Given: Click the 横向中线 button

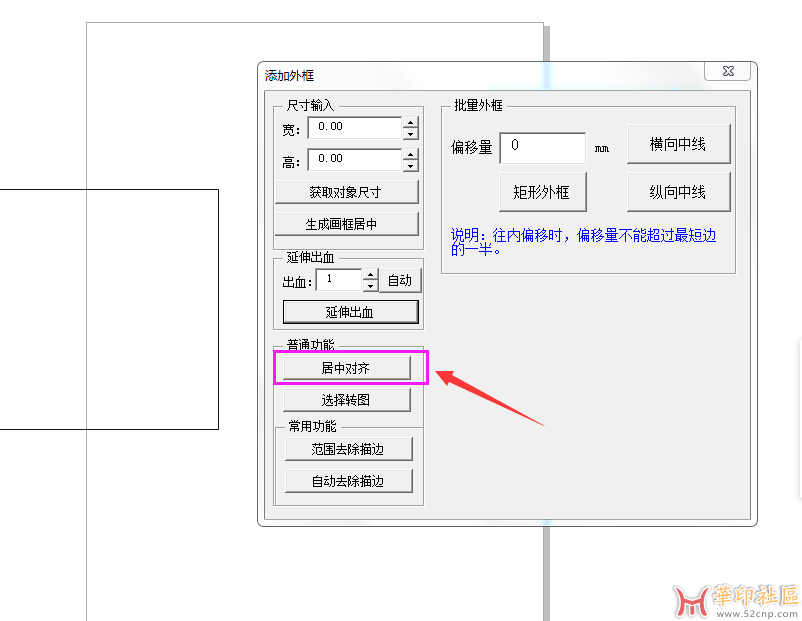Looking at the screenshot, I should (x=678, y=144).
